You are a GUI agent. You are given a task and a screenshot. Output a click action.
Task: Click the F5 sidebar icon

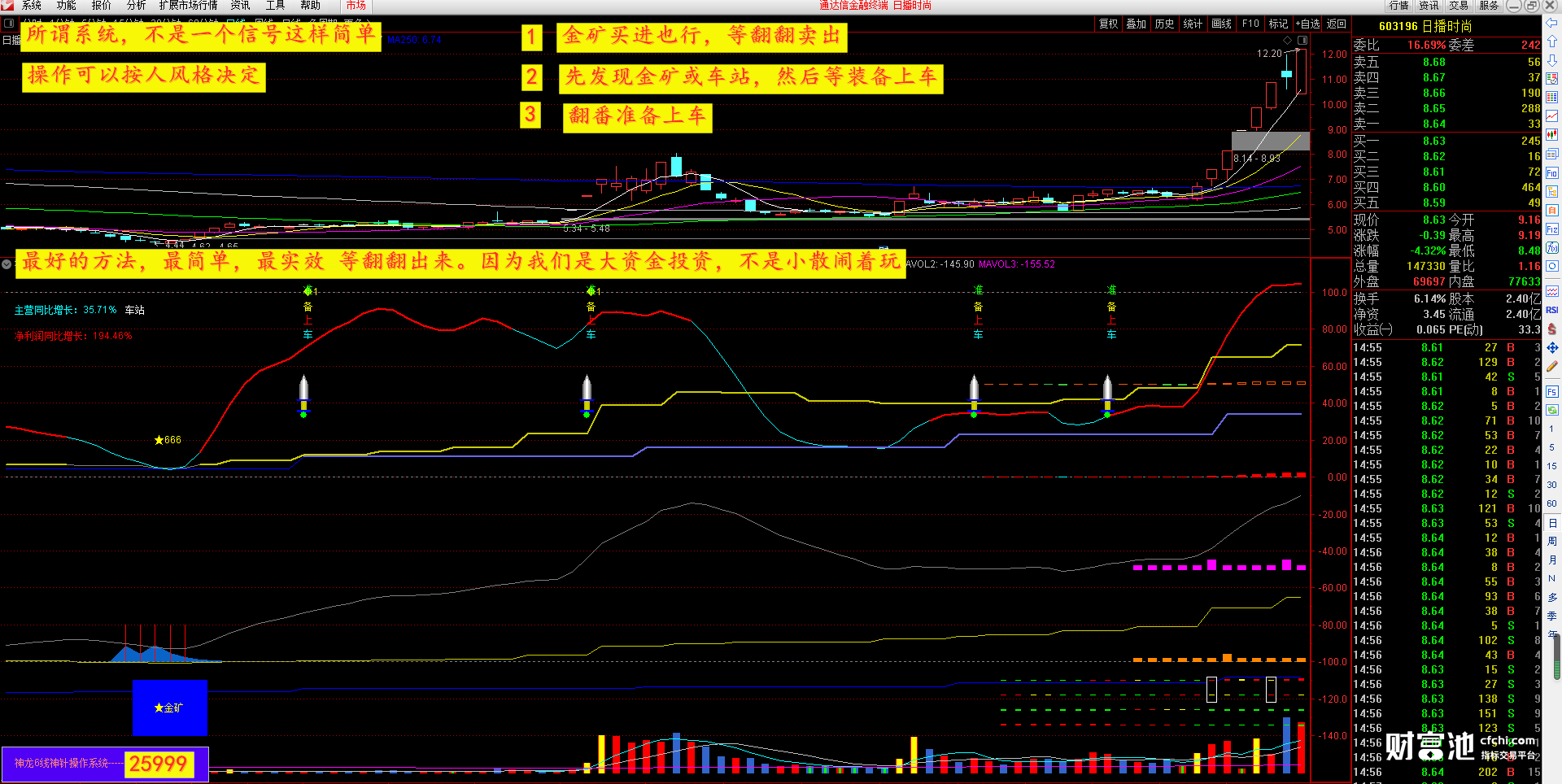pyautogui.click(x=1552, y=391)
